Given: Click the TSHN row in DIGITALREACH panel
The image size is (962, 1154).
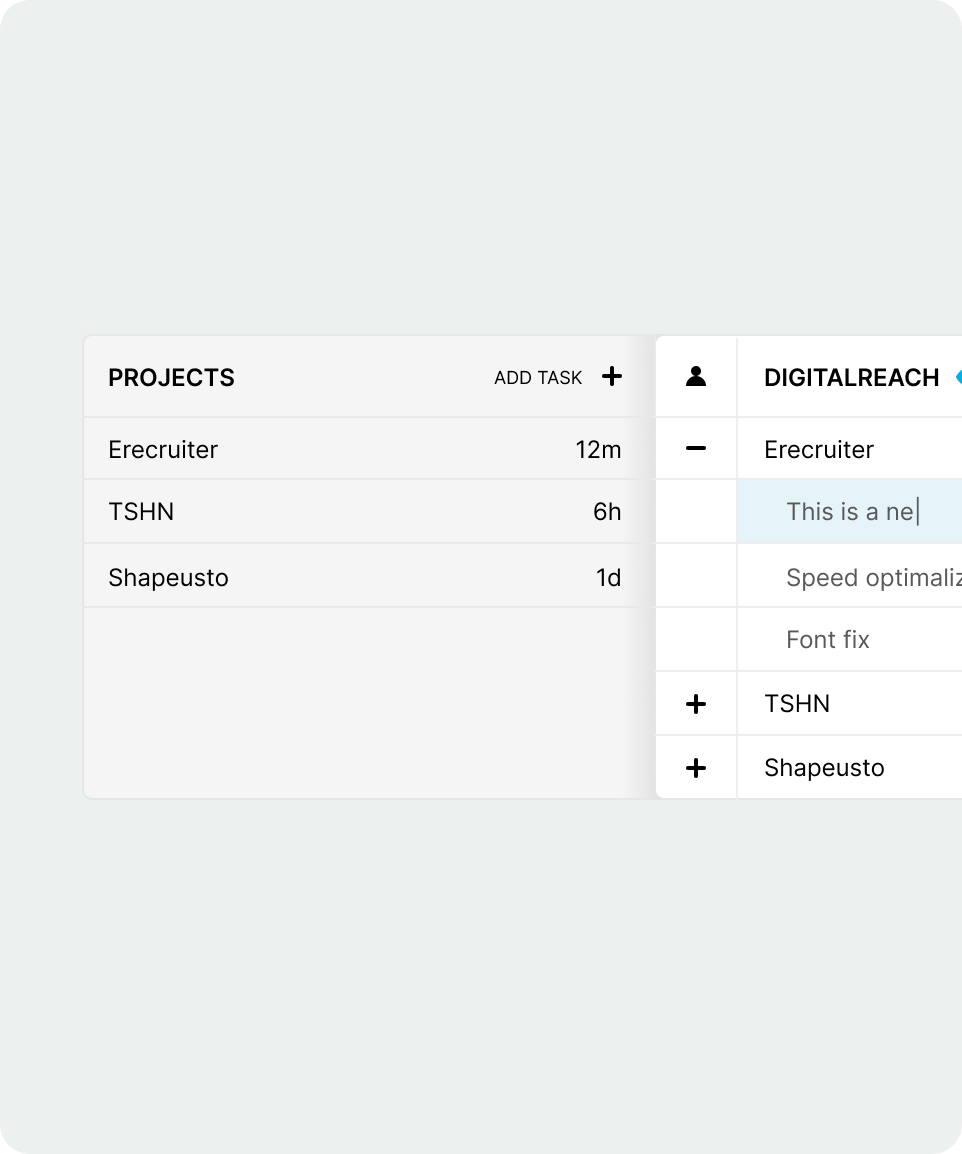Looking at the screenshot, I should (797, 704).
